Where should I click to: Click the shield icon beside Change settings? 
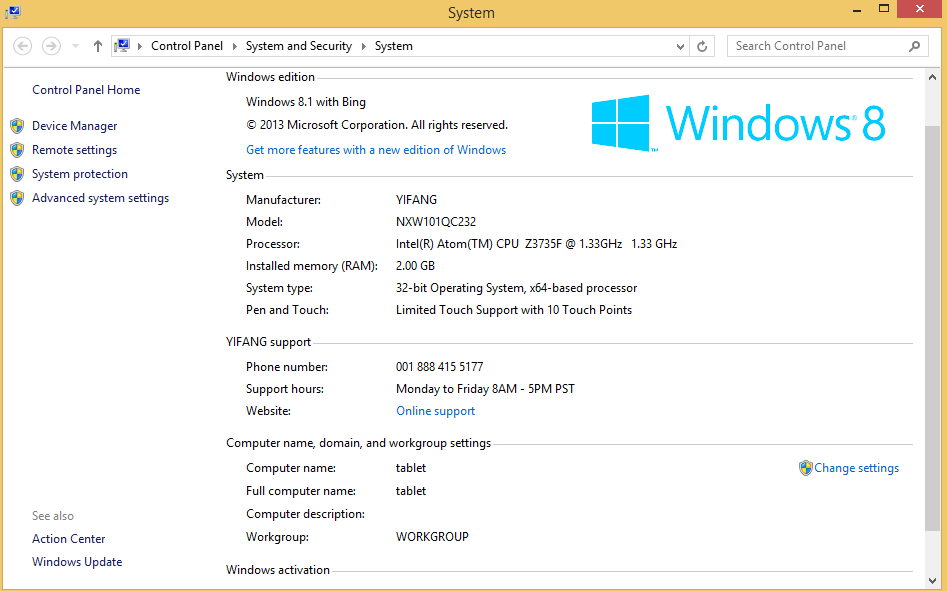806,468
